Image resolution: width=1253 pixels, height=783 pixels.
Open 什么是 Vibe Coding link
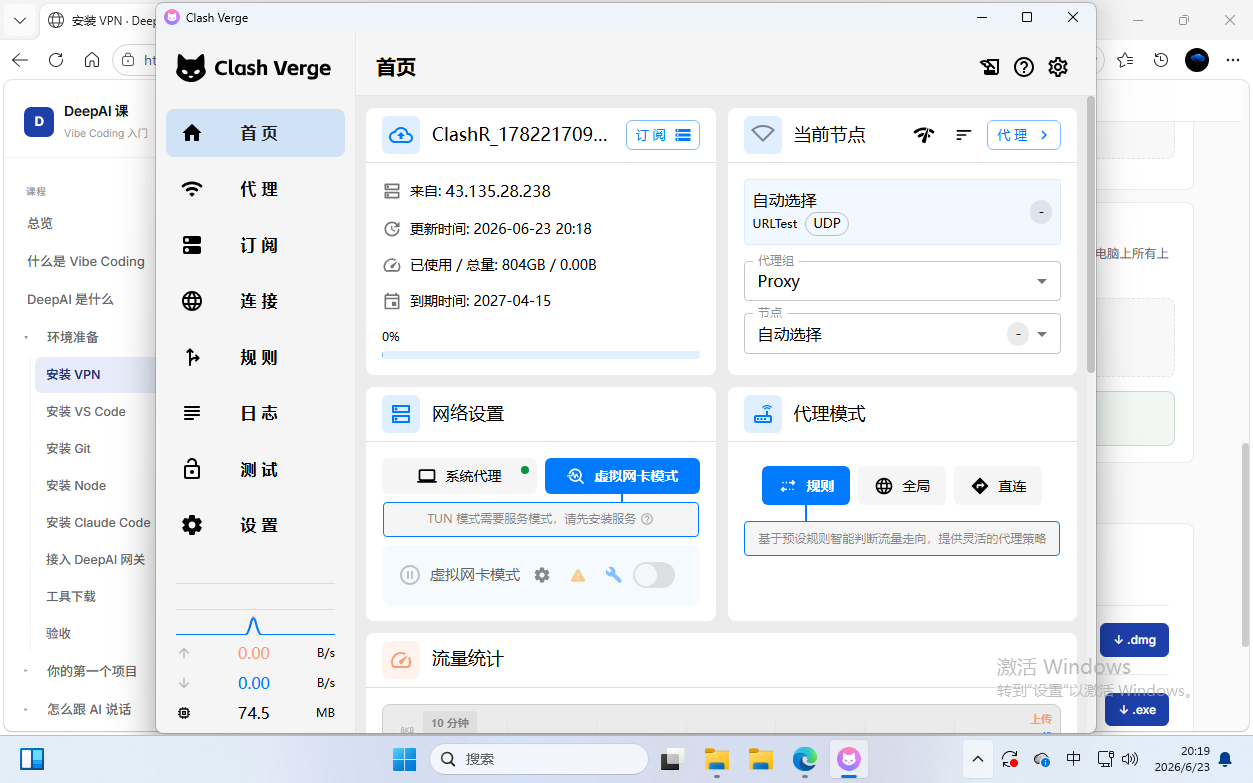coord(86,261)
